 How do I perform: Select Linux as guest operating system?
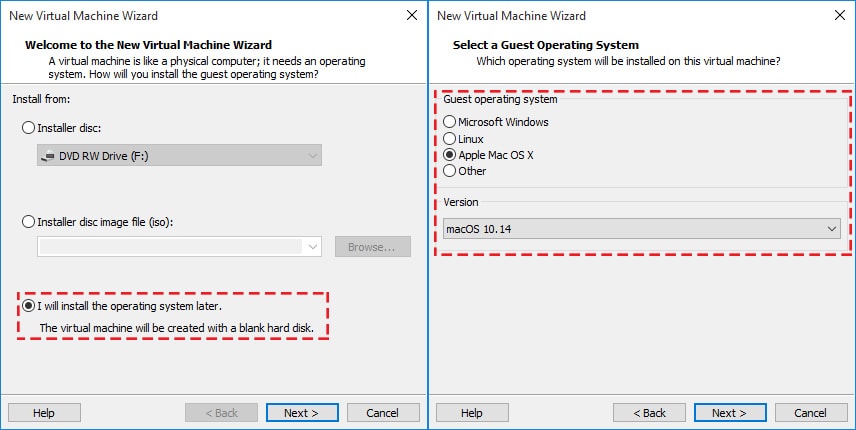tap(450, 139)
